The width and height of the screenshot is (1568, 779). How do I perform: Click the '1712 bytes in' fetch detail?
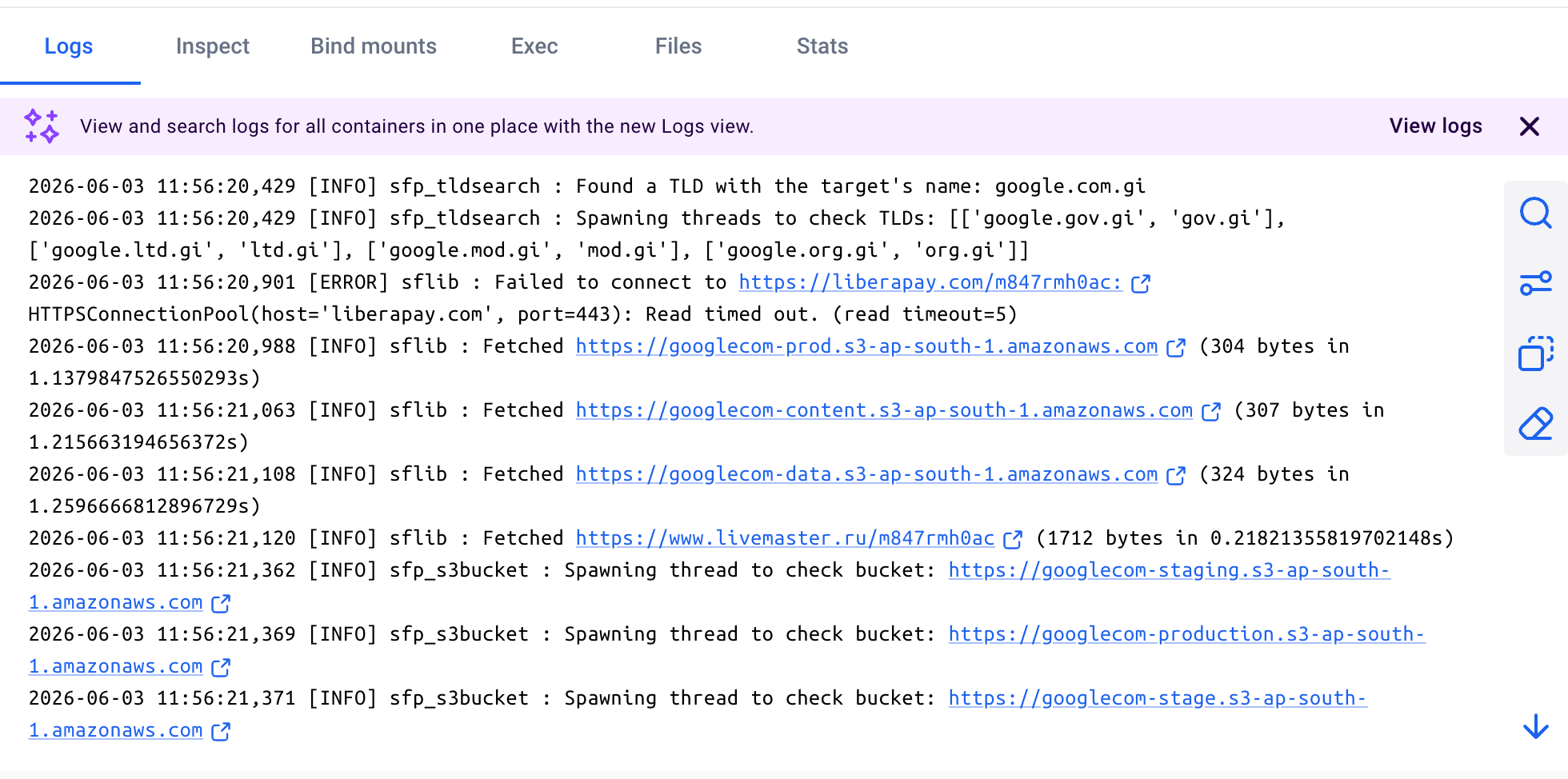[1117, 538]
